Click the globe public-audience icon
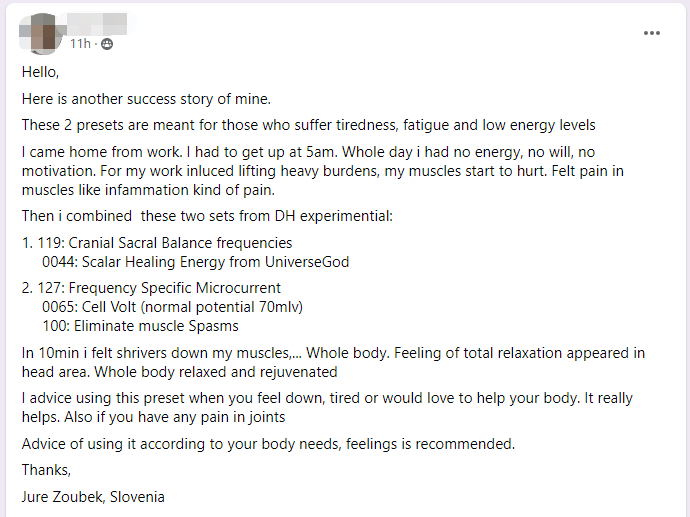Viewport: 690px width, 517px height. (107, 44)
